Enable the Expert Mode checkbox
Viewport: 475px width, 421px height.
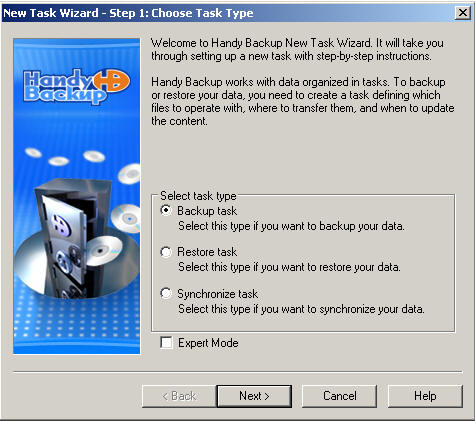click(x=166, y=343)
